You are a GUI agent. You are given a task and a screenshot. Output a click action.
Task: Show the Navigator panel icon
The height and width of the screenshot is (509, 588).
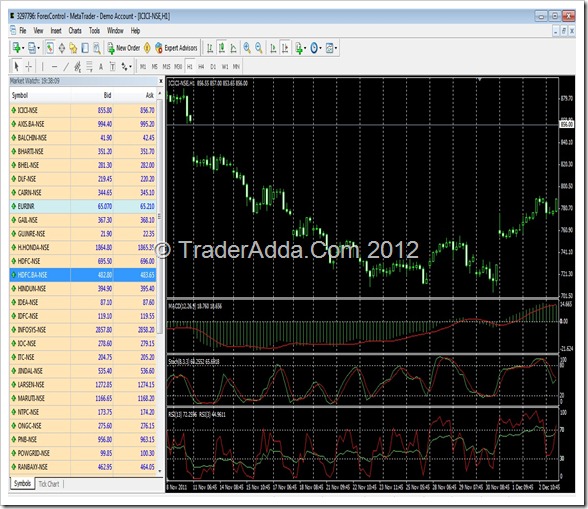pyautogui.click(x=74, y=48)
